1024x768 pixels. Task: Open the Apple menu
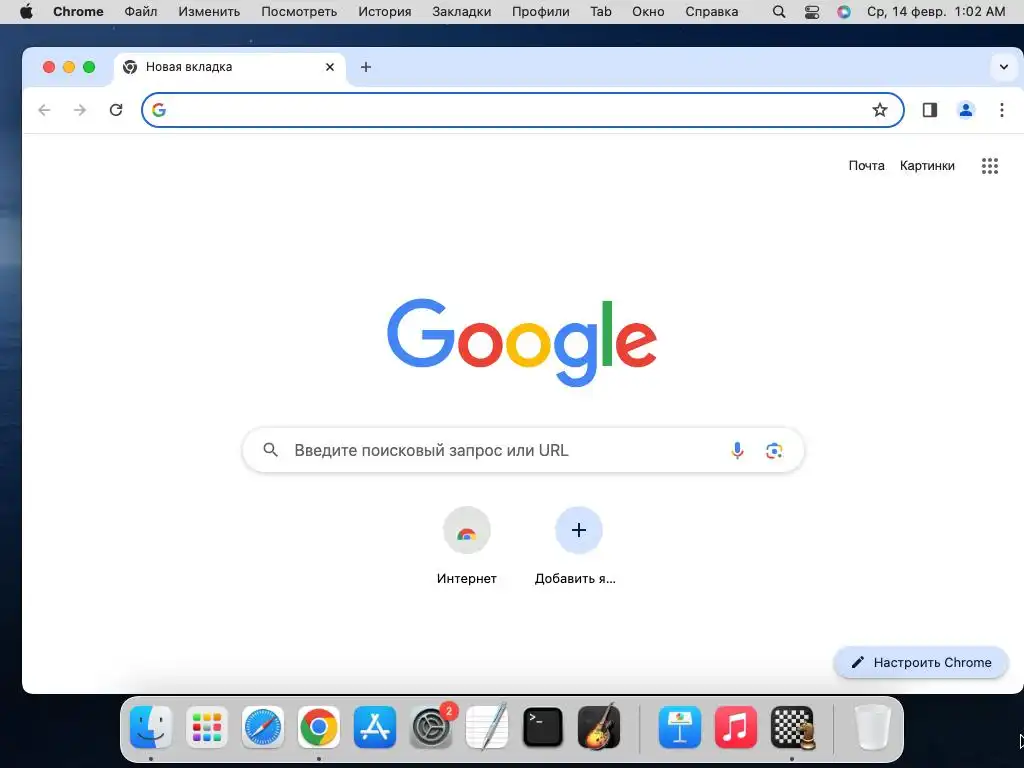click(26, 12)
